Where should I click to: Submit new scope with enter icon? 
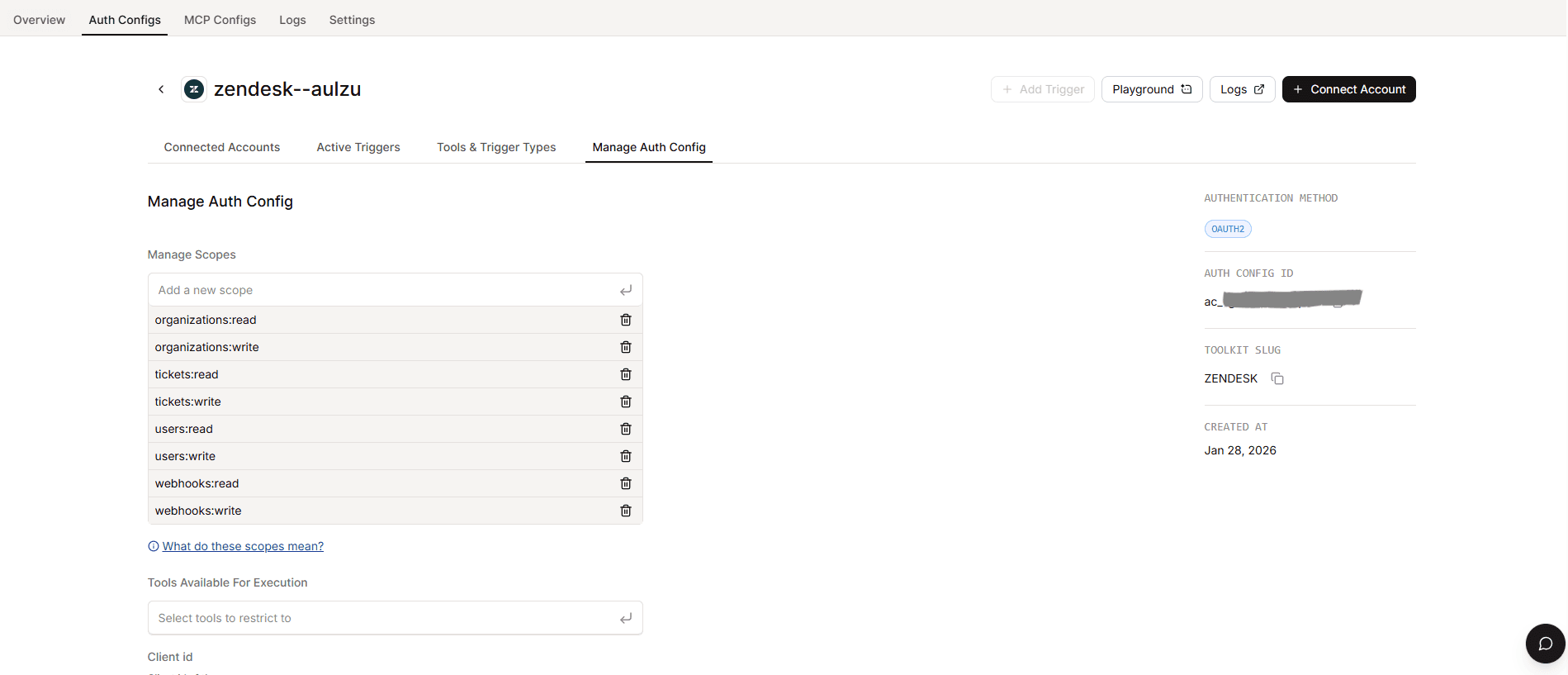626,290
